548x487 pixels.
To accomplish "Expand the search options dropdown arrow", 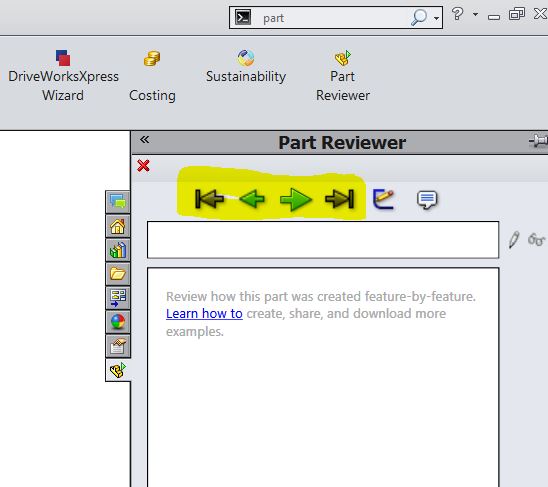I will 436,19.
